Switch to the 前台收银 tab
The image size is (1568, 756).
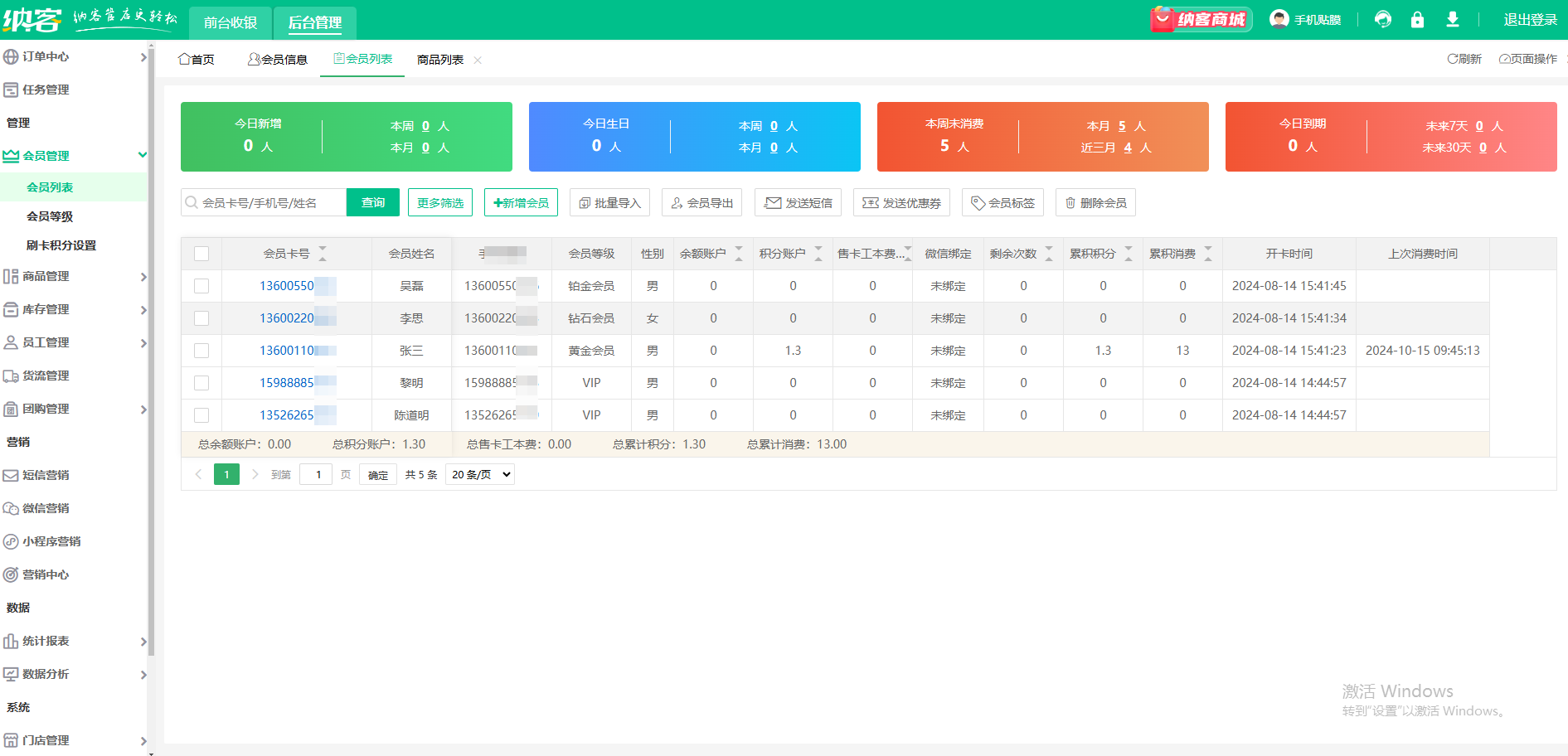pos(230,22)
